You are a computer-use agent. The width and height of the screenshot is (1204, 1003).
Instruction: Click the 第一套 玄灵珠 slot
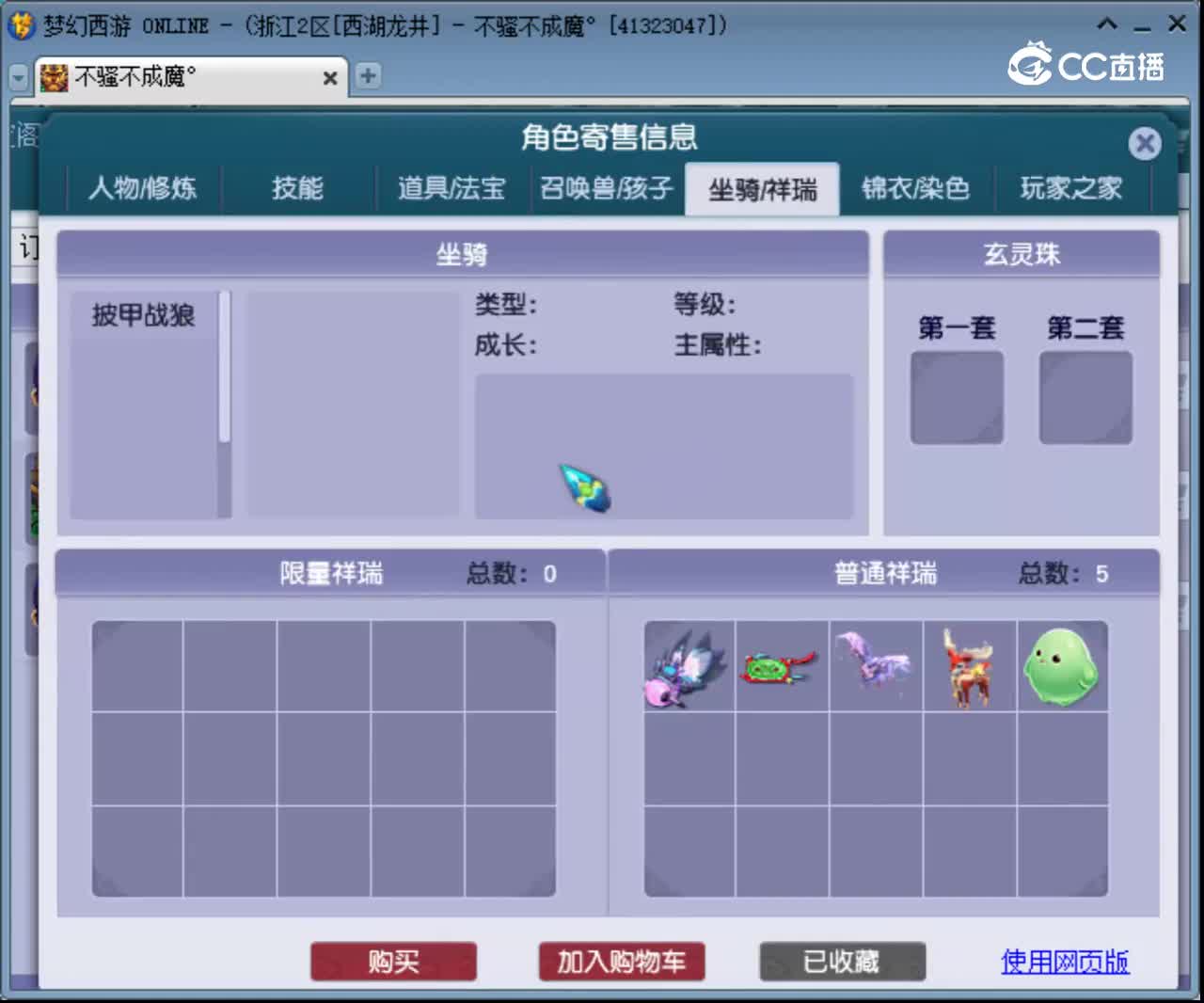tap(957, 398)
